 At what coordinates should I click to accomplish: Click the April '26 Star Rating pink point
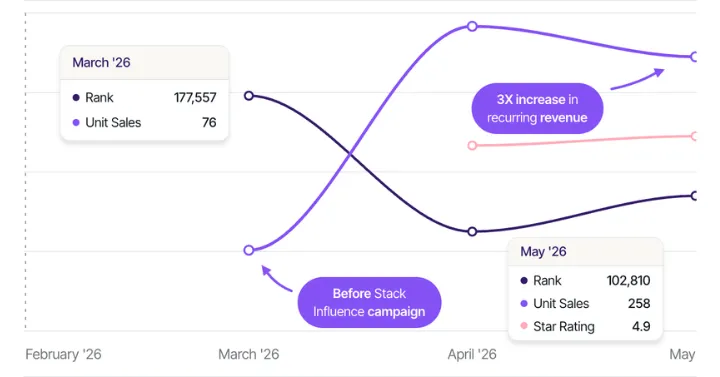472,146
